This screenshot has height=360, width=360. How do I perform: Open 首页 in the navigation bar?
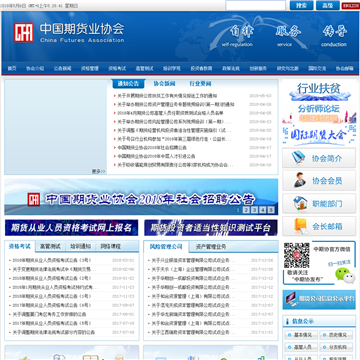(x=12, y=68)
